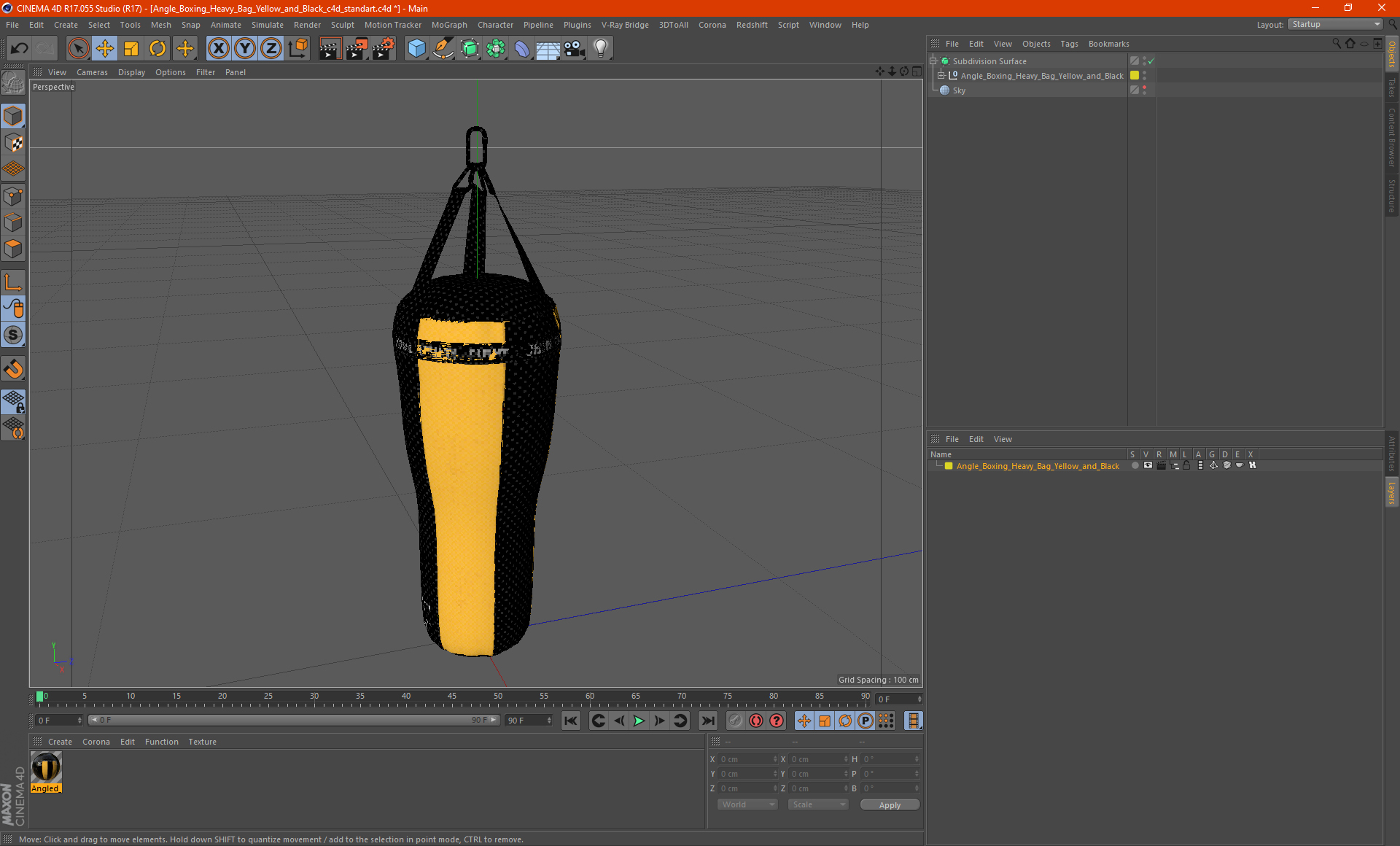Toggle layer Solo dot for boxing bag layer
The image size is (1400, 846).
pos(1135,466)
